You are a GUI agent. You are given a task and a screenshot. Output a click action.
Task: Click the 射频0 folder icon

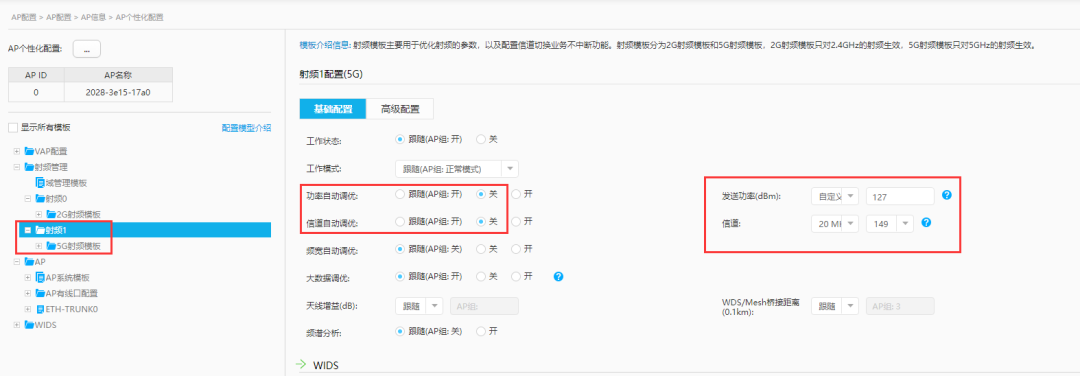[x=40, y=199]
